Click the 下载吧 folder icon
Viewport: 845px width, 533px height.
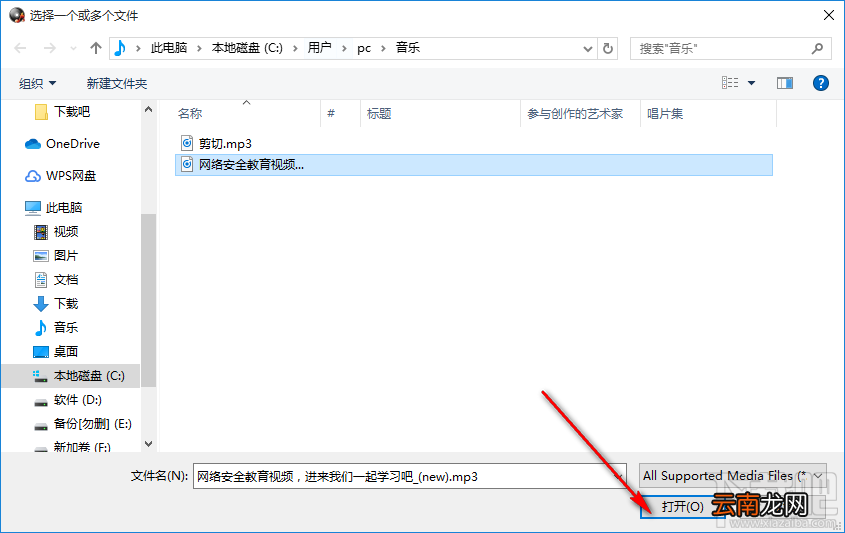click(41, 112)
